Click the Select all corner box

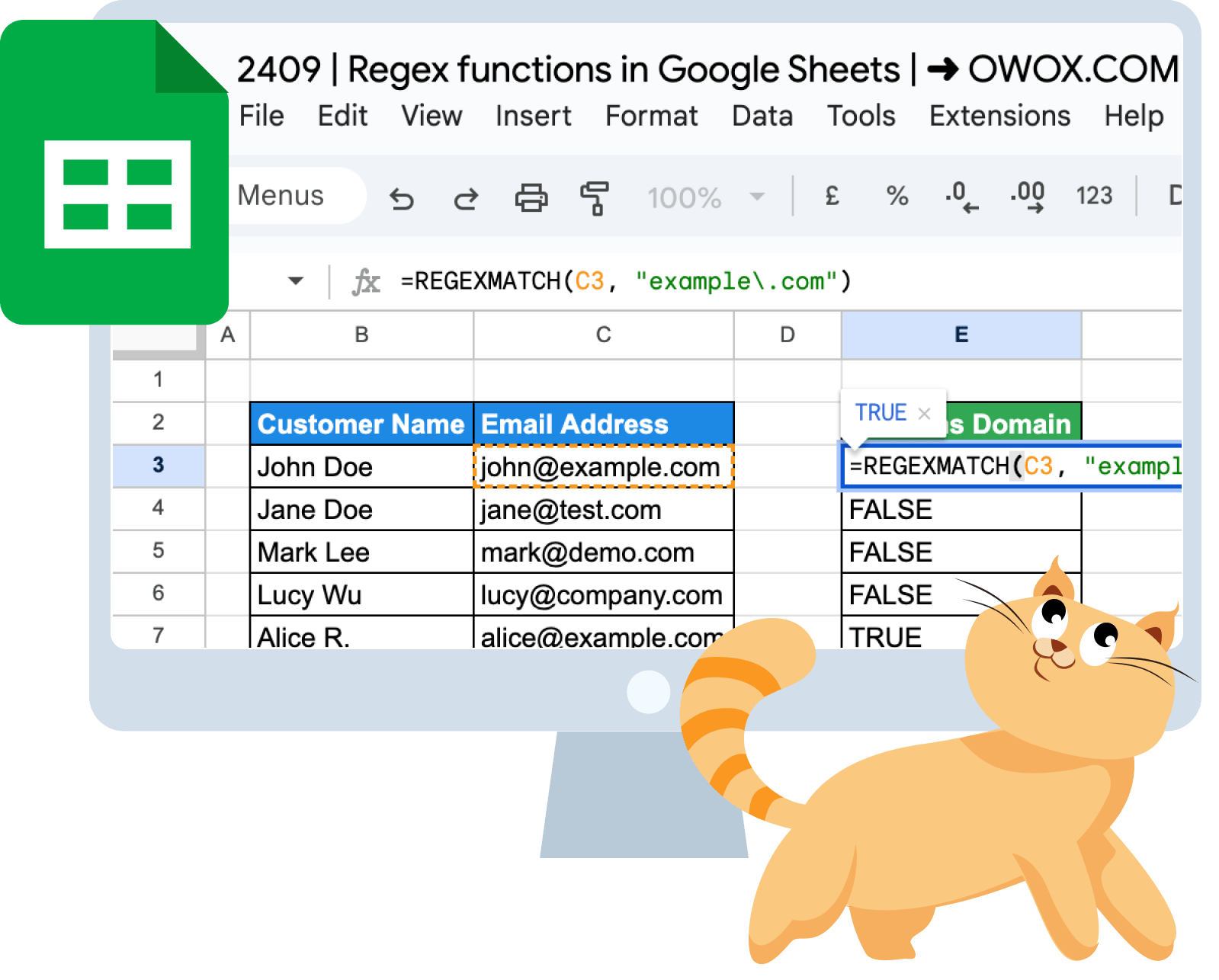(158, 340)
